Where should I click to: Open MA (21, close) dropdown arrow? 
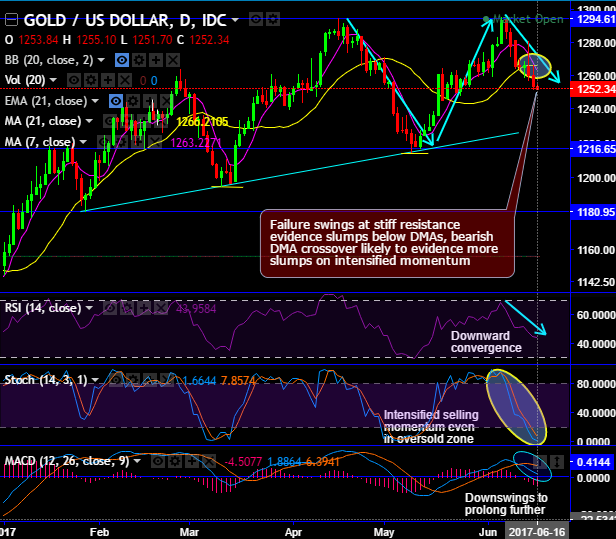89,121
